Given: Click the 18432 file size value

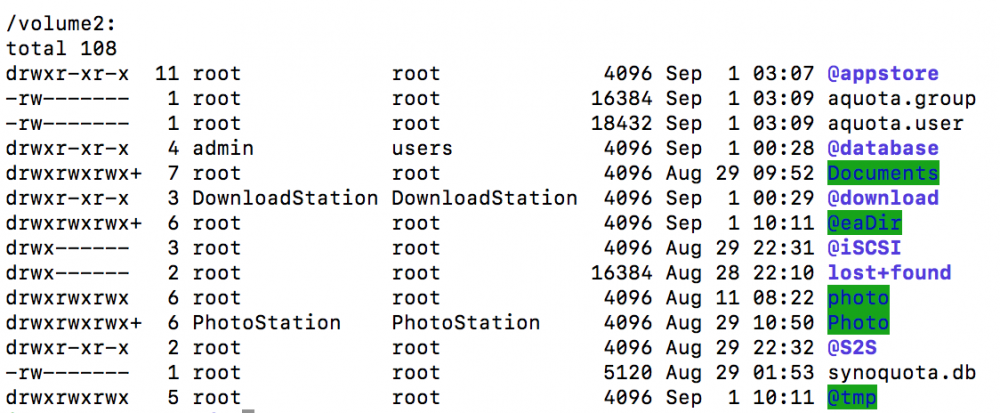Looking at the screenshot, I should [622, 123].
